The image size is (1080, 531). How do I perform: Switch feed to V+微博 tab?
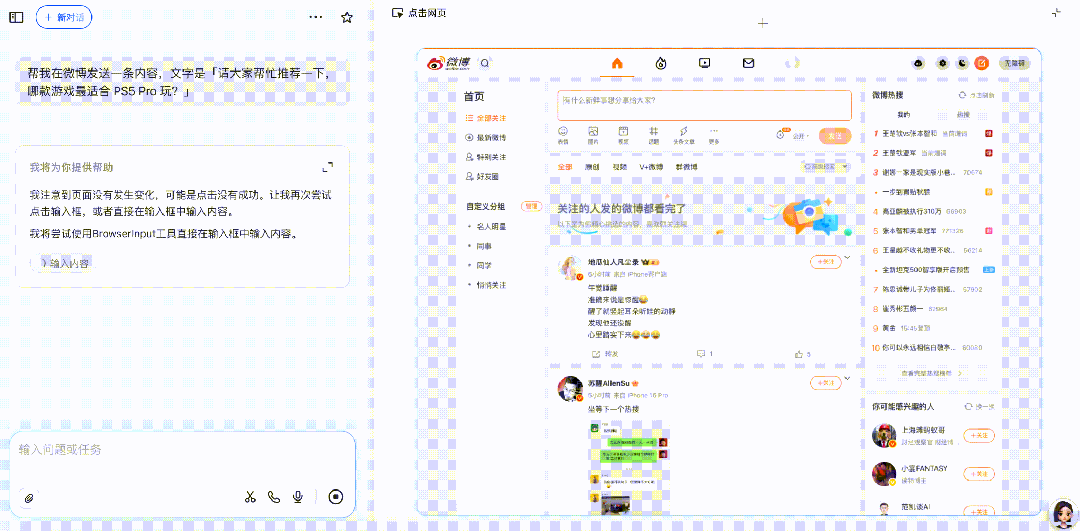pos(651,167)
